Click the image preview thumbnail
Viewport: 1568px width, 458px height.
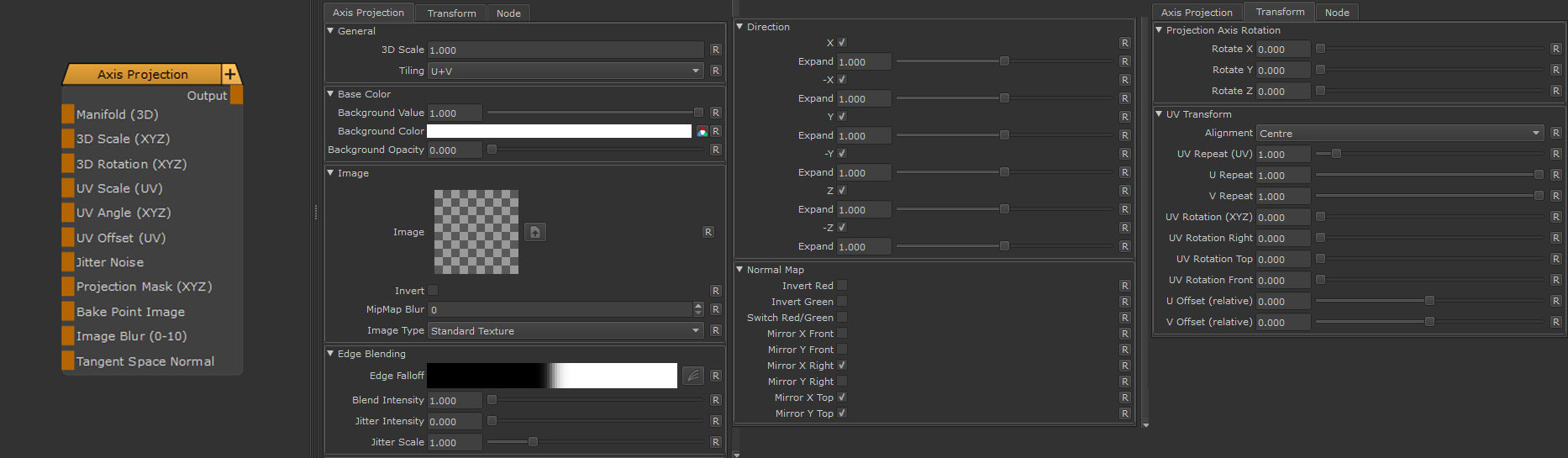476,232
